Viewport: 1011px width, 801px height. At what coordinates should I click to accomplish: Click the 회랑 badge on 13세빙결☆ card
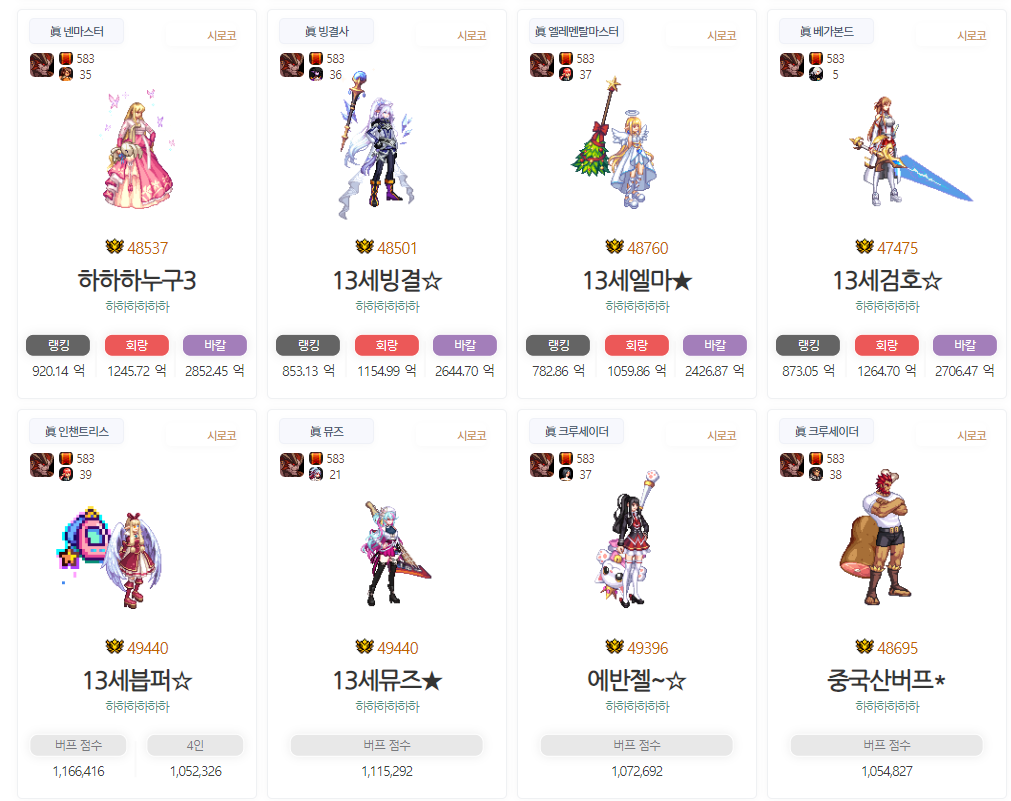click(387, 345)
